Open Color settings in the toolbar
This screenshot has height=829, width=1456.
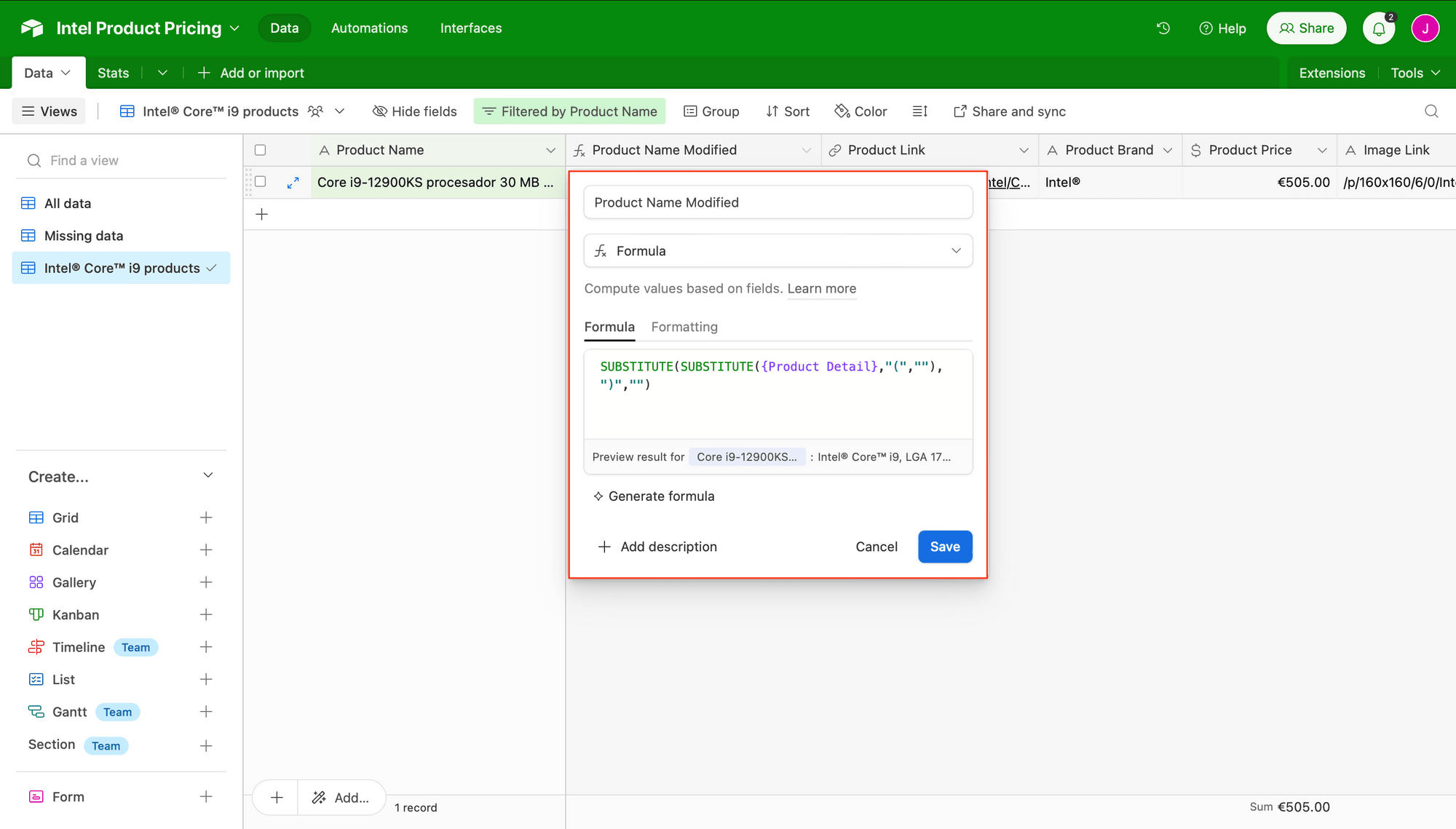click(860, 111)
